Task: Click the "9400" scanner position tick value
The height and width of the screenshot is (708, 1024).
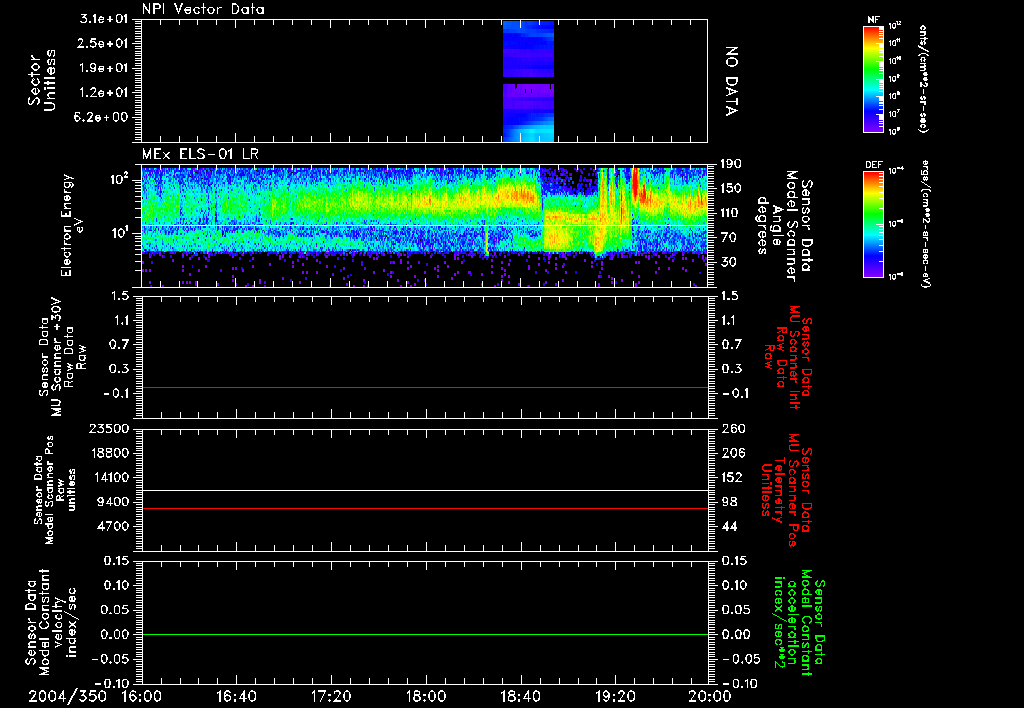Action: coord(113,502)
